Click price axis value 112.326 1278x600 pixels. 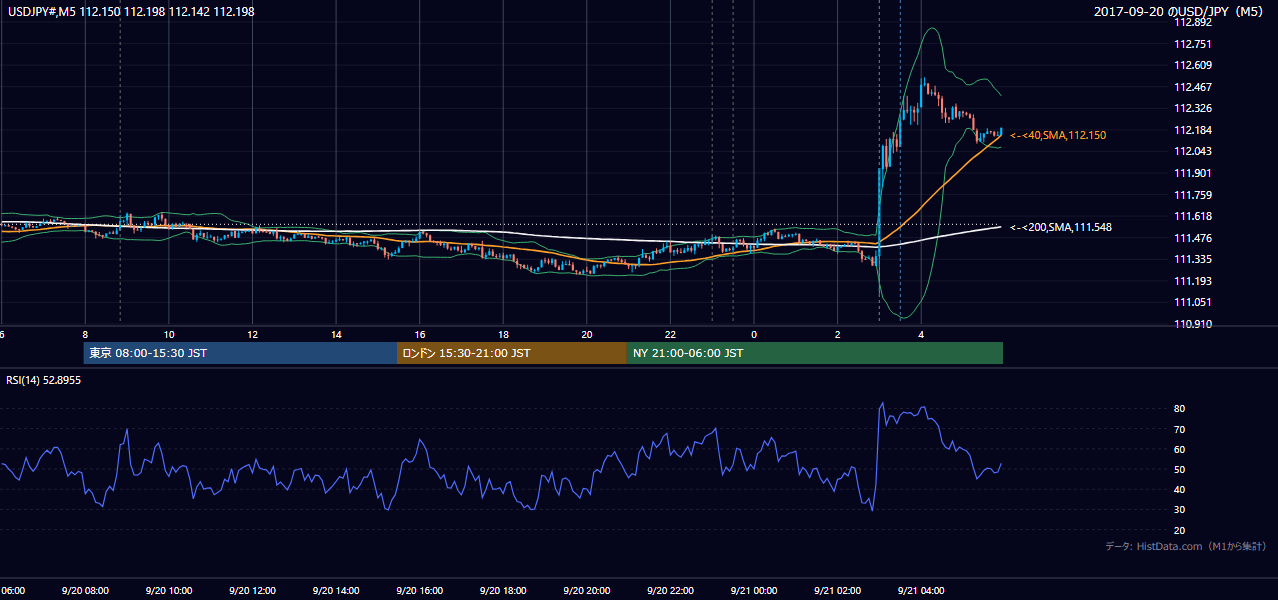tap(1195, 108)
